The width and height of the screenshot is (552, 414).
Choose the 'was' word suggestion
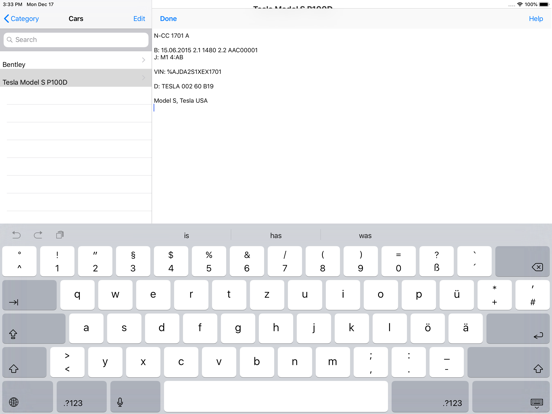(x=365, y=236)
